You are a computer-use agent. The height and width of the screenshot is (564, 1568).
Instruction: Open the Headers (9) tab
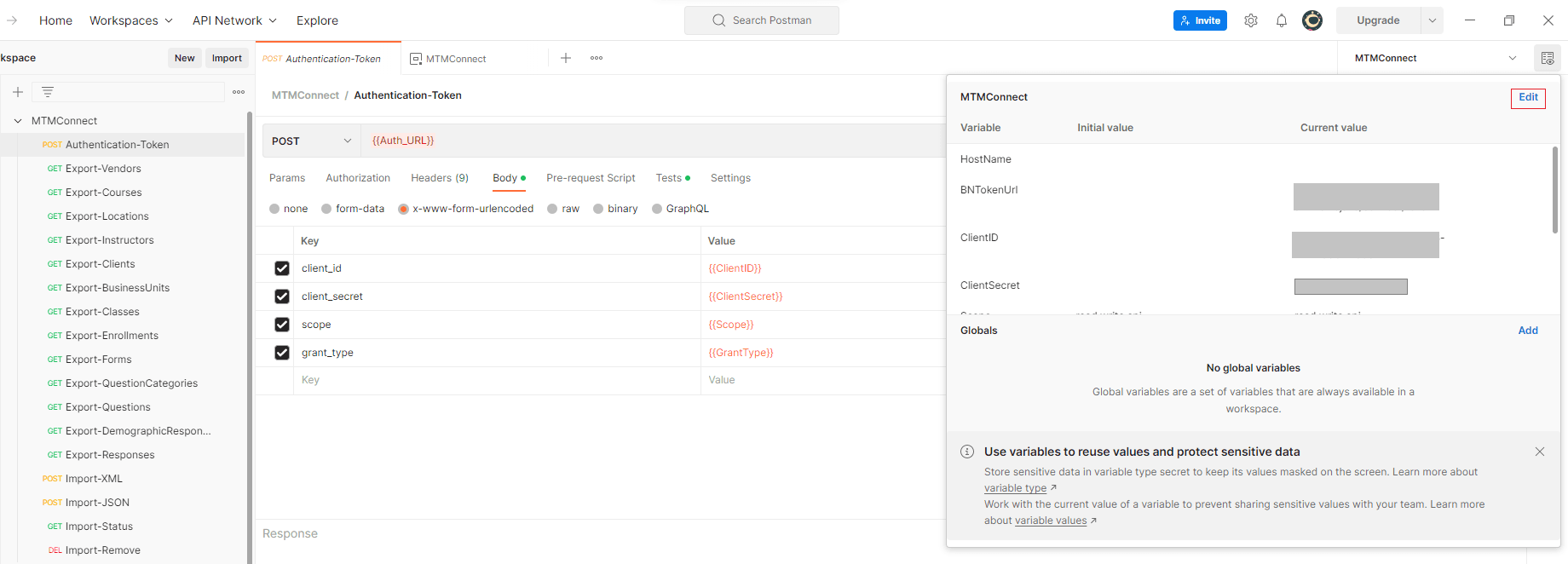click(440, 178)
